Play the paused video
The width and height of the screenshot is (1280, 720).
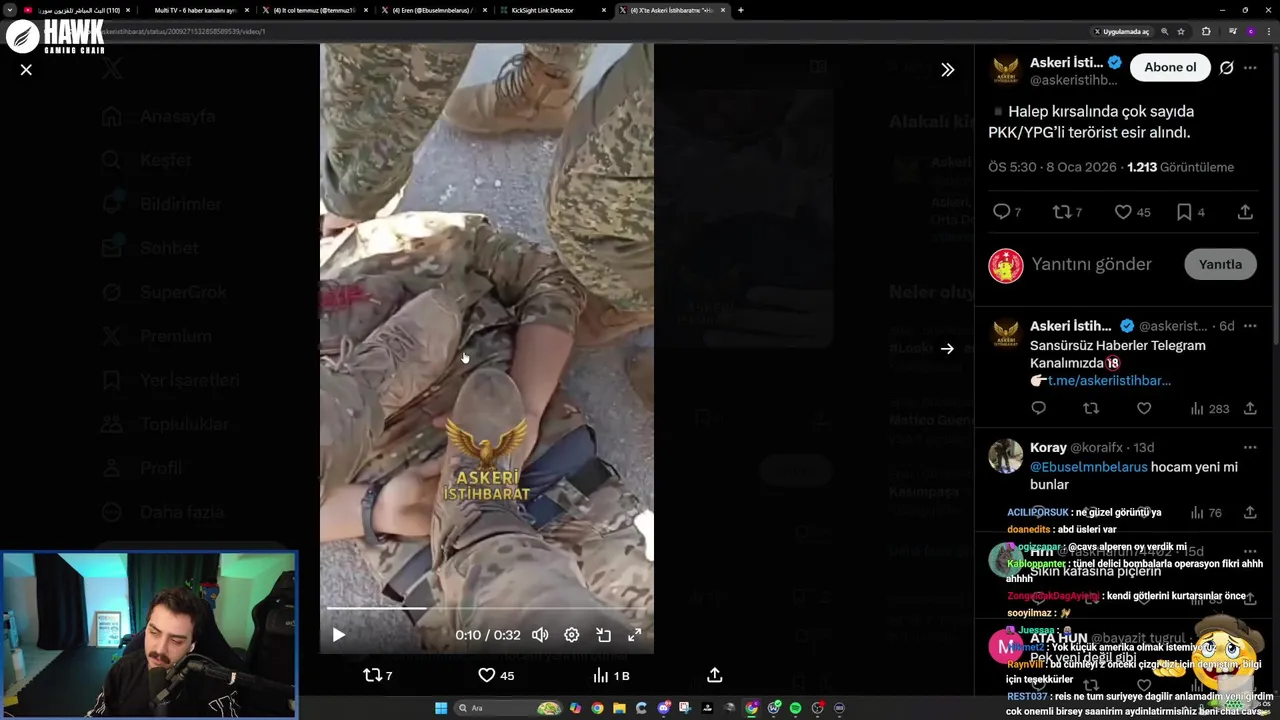click(x=338, y=635)
